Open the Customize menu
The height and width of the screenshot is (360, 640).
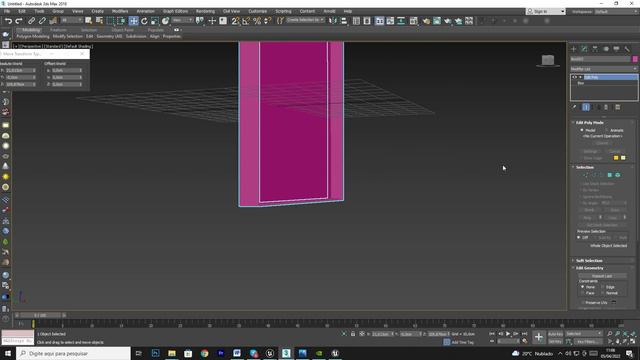pyautogui.click(x=258, y=11)
